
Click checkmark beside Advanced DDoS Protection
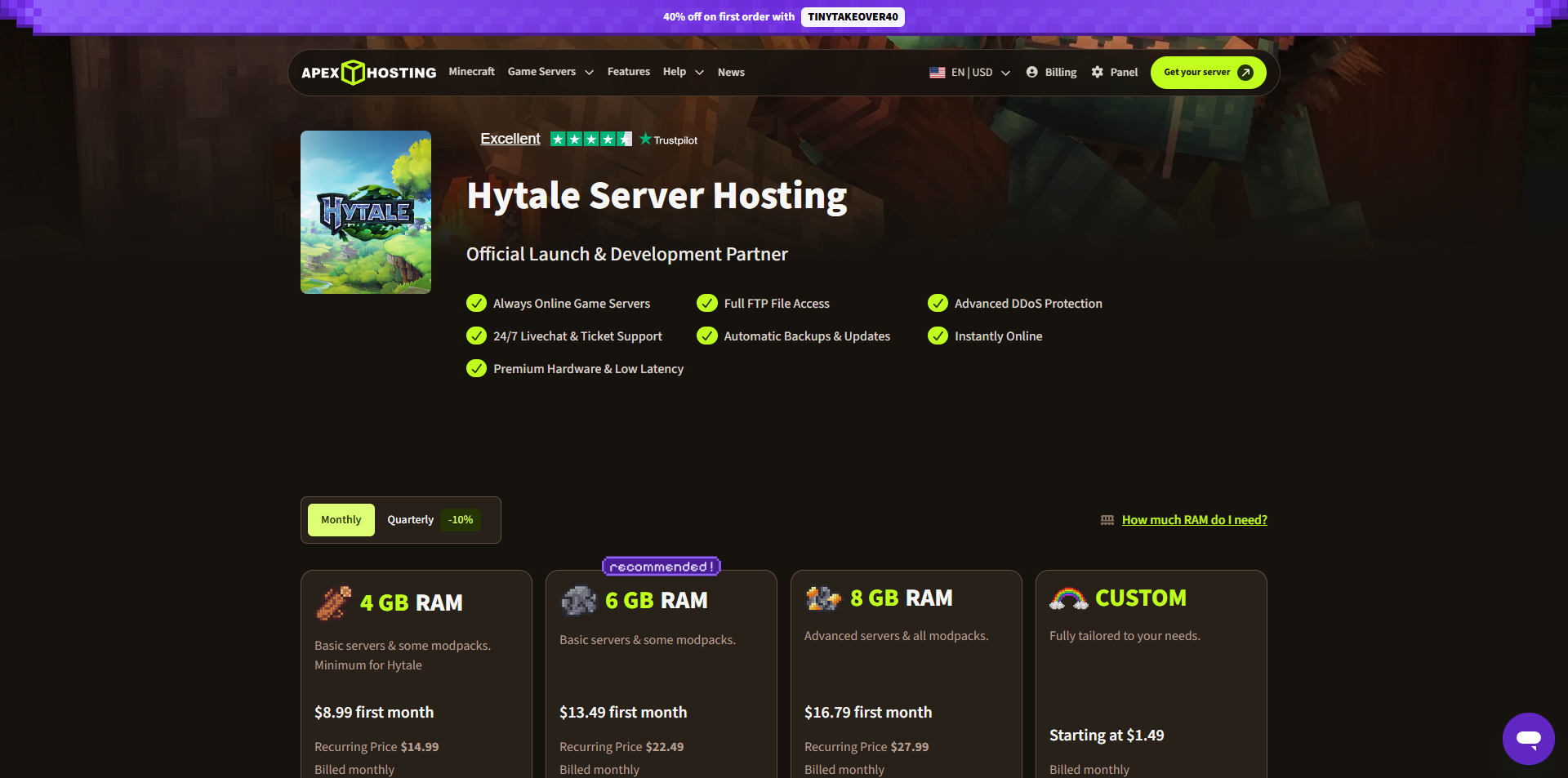pyautogui.click(x=938, y=304)
